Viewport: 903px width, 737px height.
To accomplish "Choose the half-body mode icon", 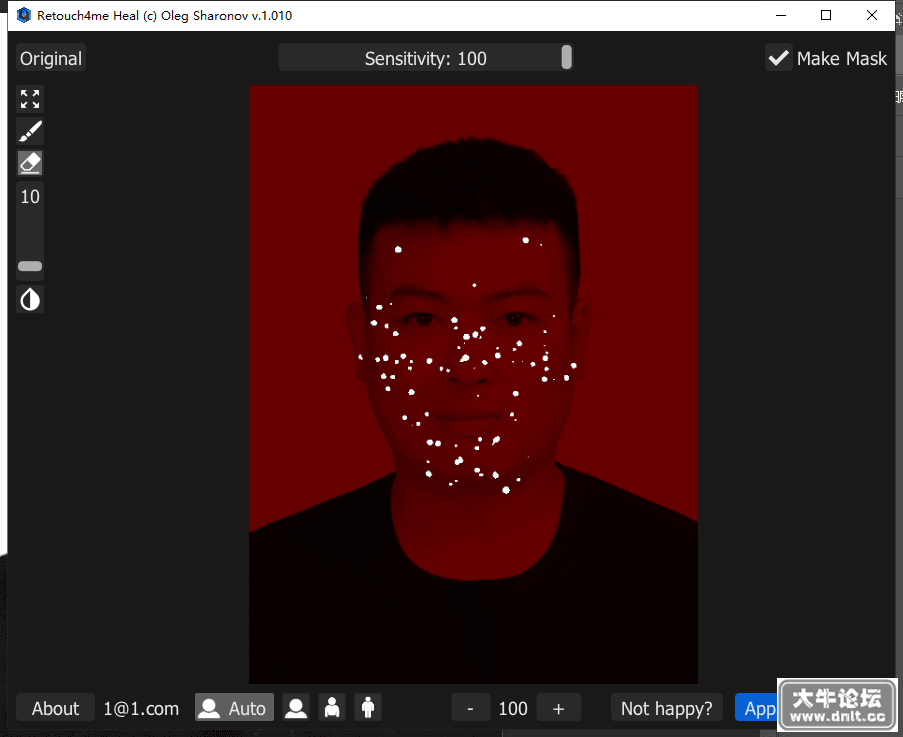I will pyautogui.click(x=332, y=708).
